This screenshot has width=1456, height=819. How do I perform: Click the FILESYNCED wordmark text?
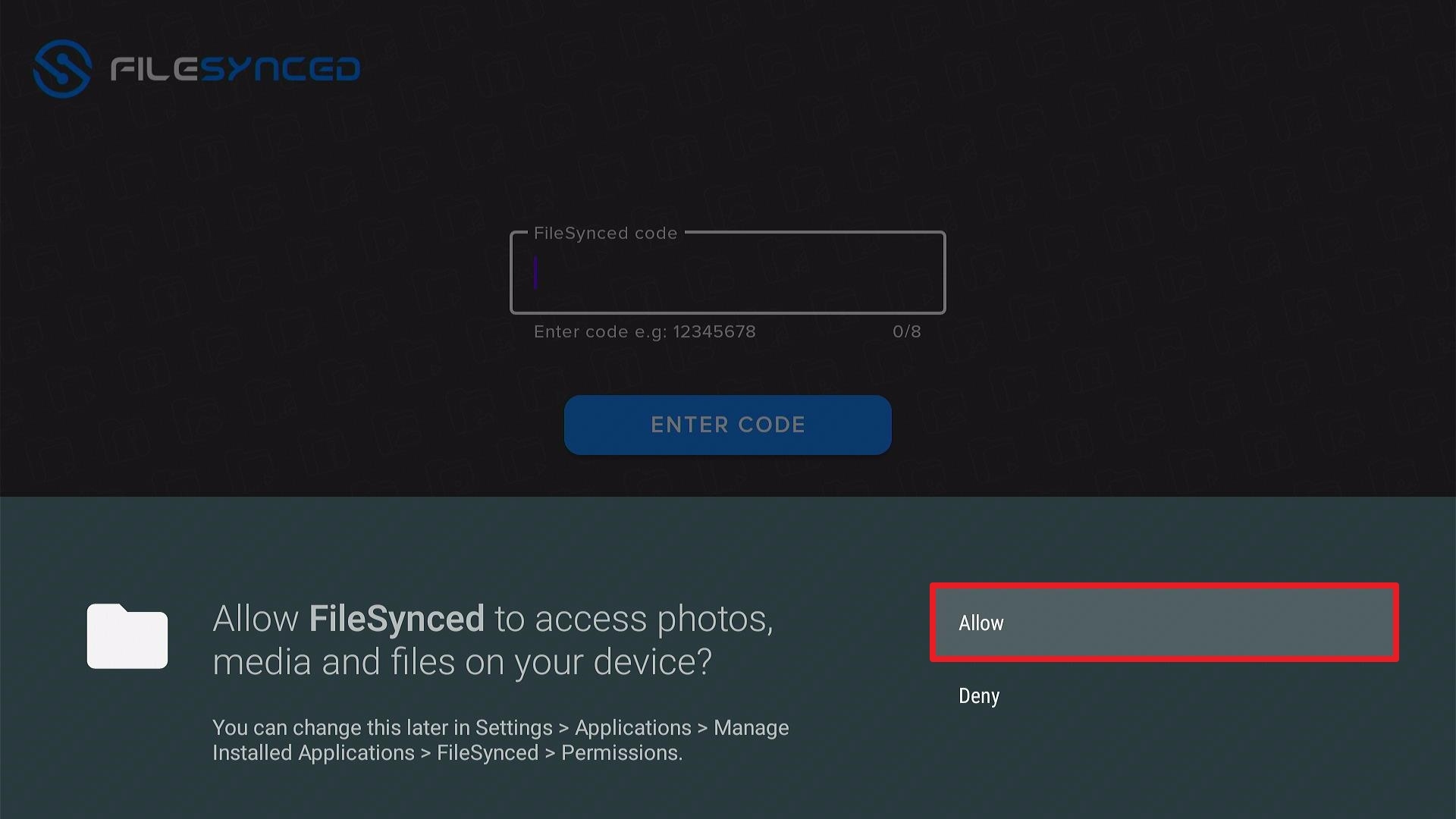click(235, 69)
